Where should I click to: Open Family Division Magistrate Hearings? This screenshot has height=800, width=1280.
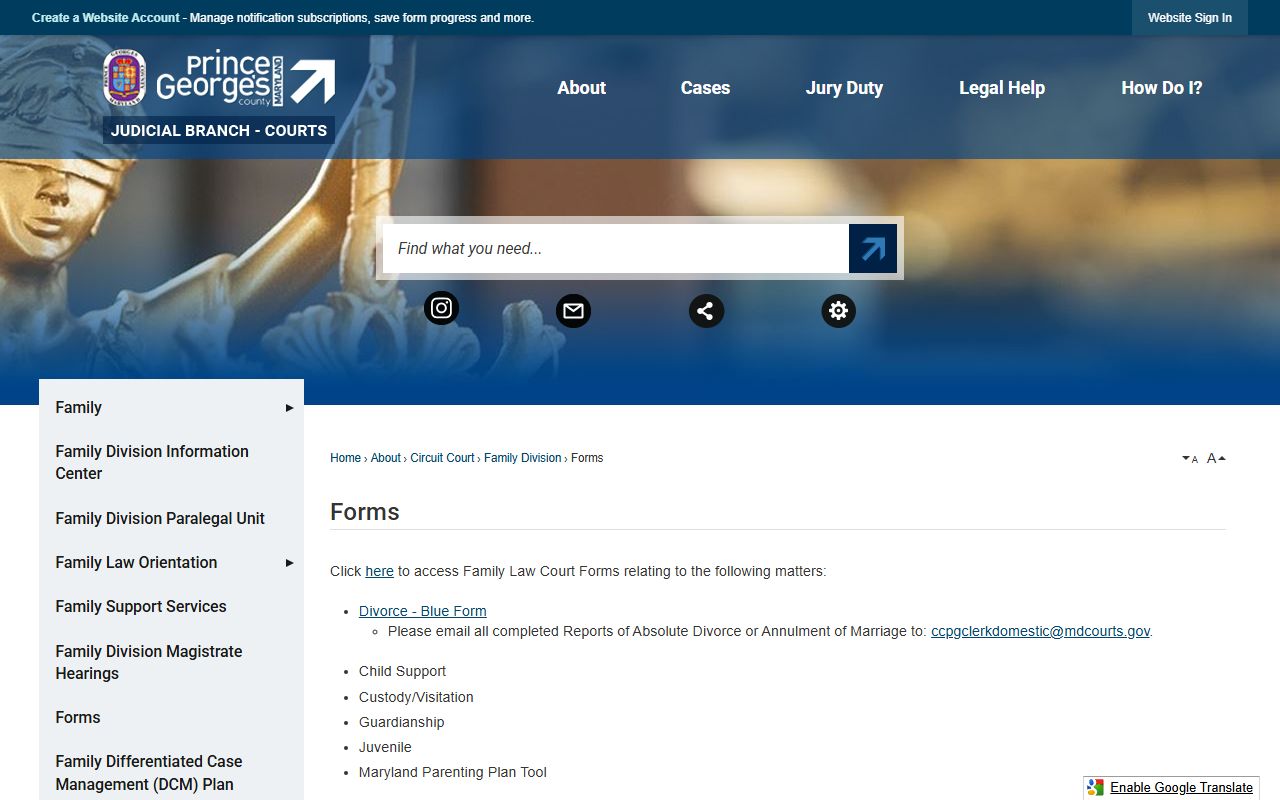tap(149, 662)
